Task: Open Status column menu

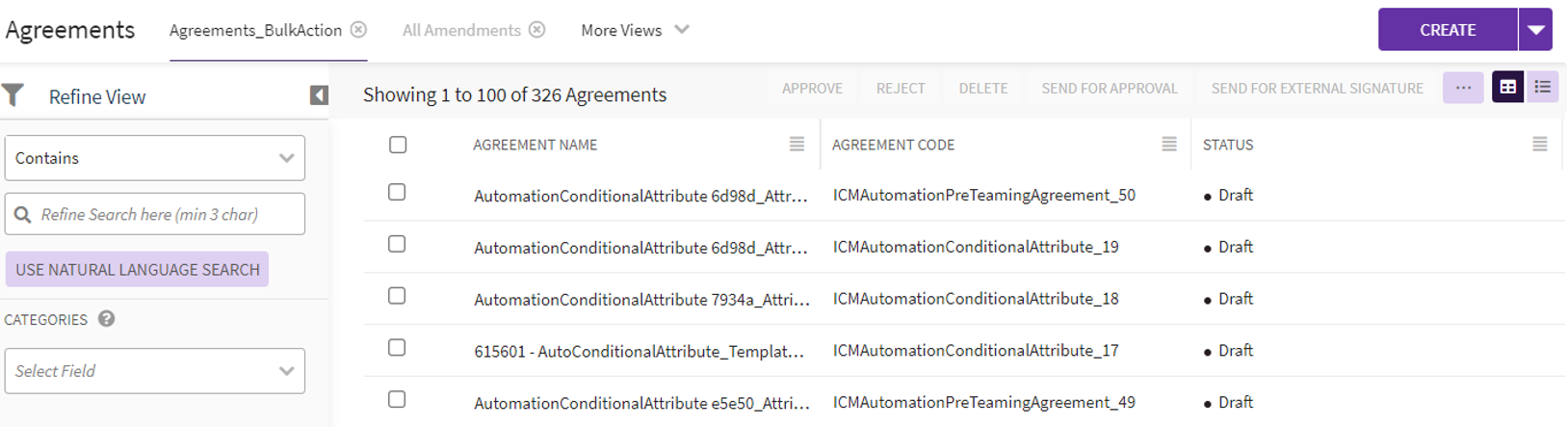Action: [1540, 145]
